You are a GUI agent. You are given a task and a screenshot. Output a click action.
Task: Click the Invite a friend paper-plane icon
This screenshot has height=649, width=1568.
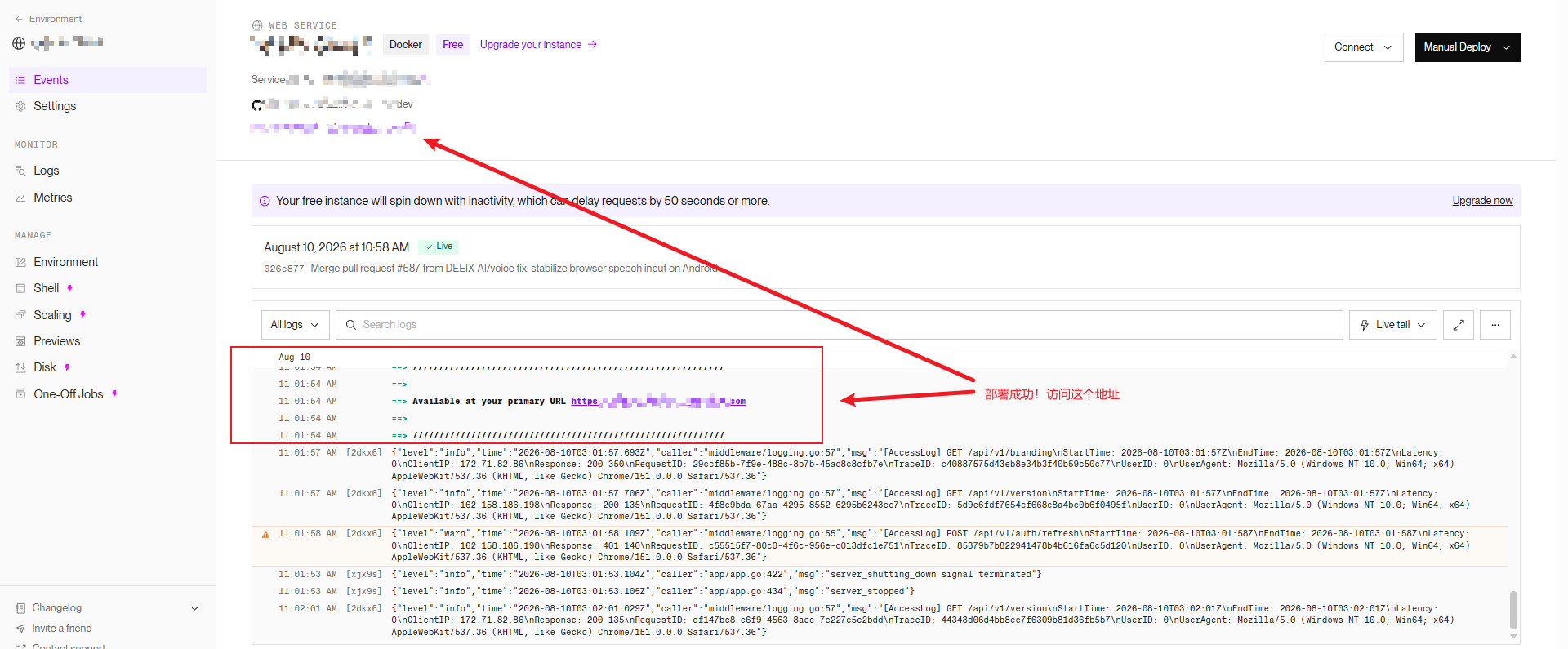click(20, 629)
